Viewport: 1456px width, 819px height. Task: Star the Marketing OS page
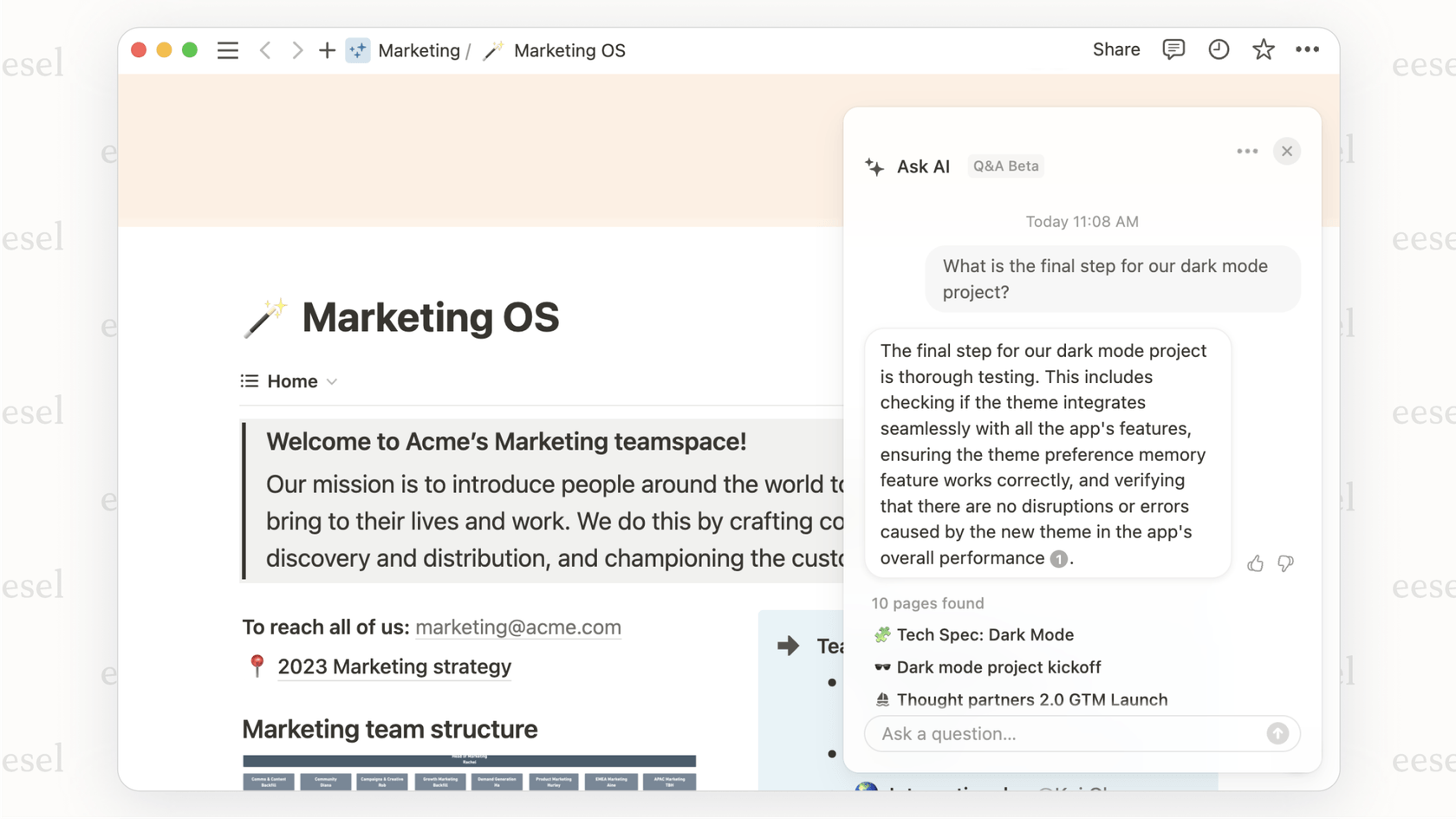coord(1263,49)
